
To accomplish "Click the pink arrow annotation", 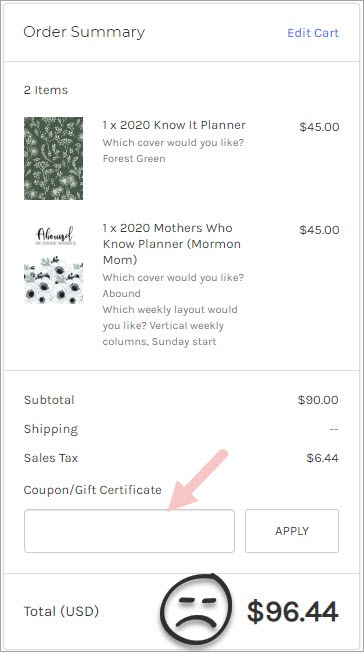I will click(198, 480).
